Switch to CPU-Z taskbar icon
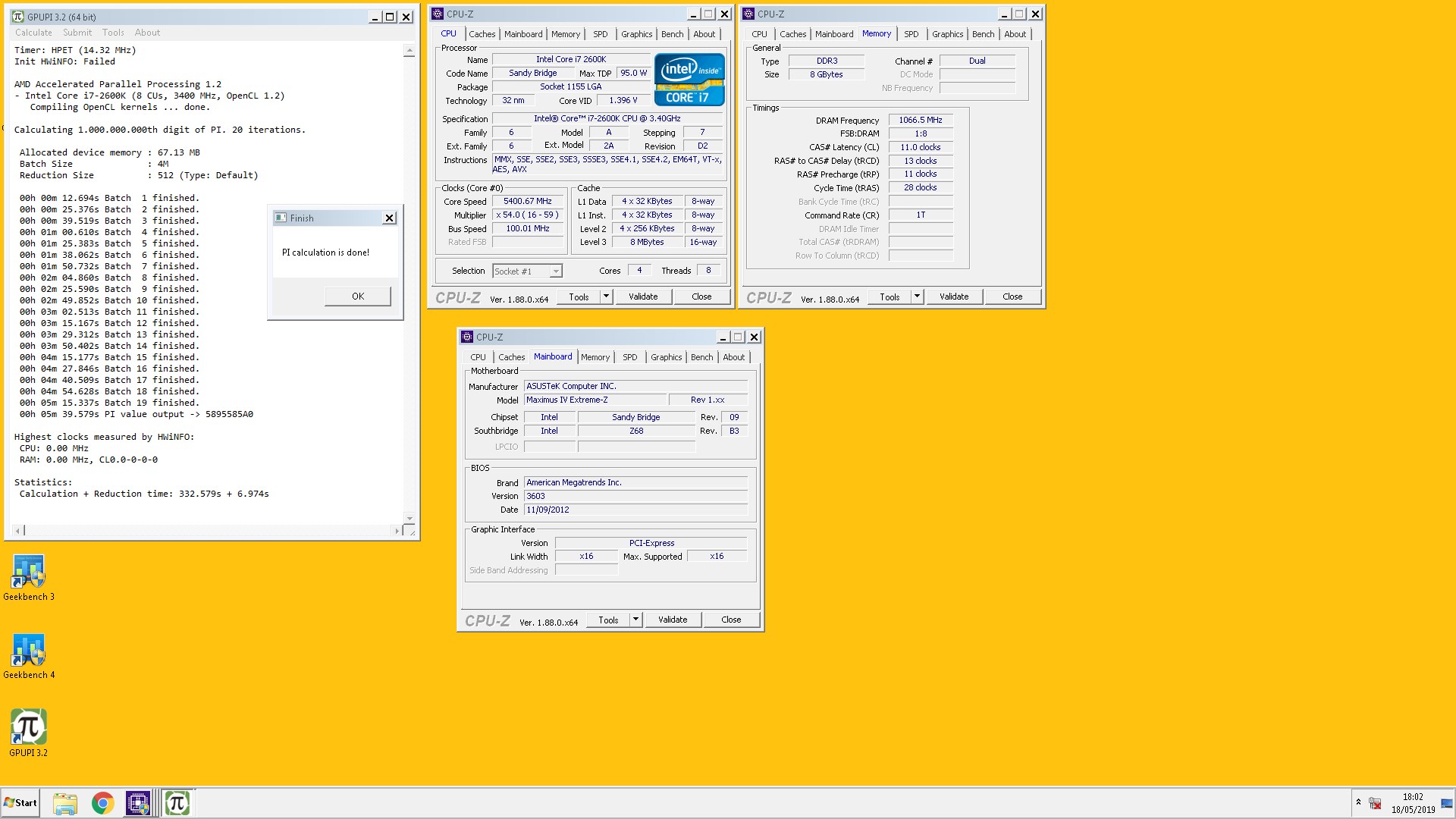The image size is (1456, 819). (138, 803)
